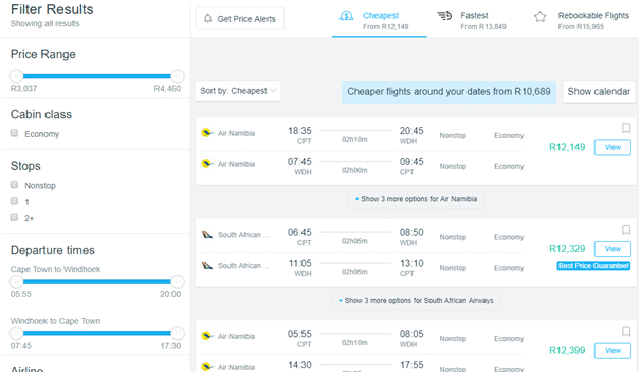Click the Show calendar button
This screenshot has height=382, width=644.
point(599,92)
